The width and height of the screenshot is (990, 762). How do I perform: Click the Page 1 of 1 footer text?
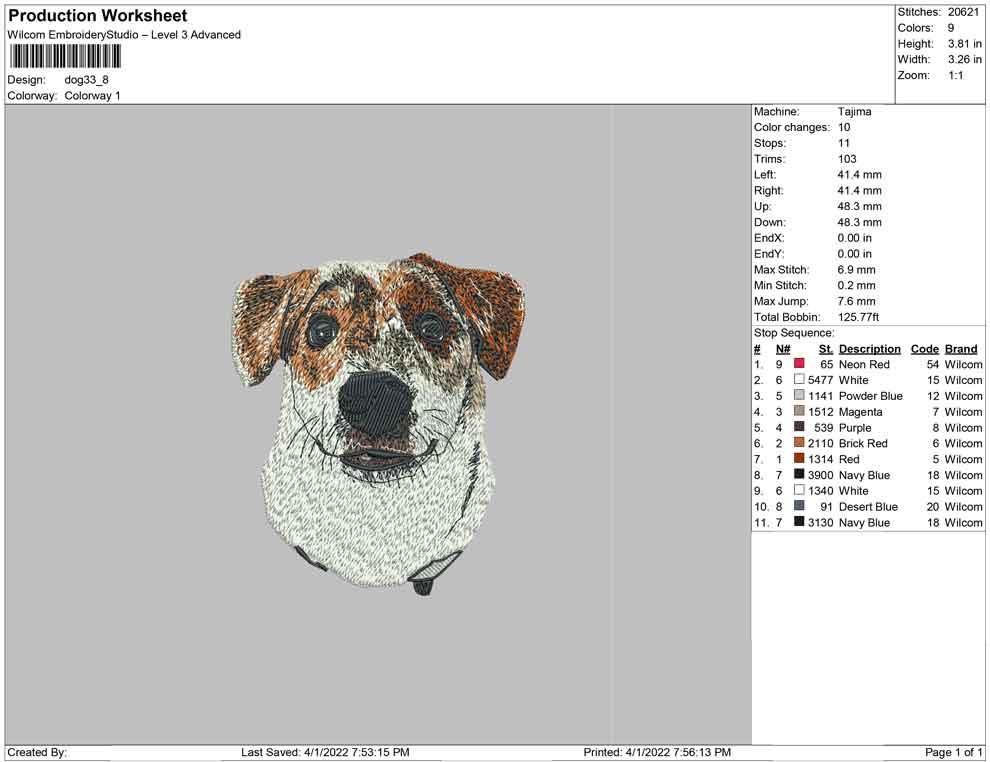click(954, 752)
